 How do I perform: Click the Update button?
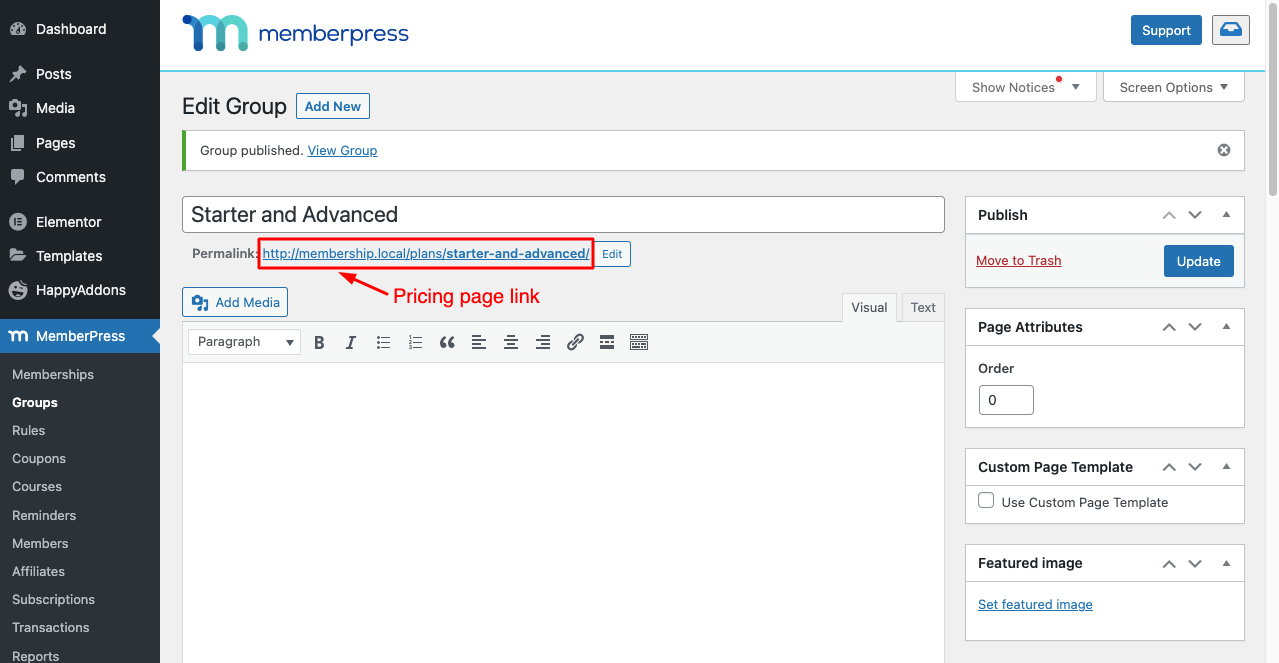(x=1198, y=261)
